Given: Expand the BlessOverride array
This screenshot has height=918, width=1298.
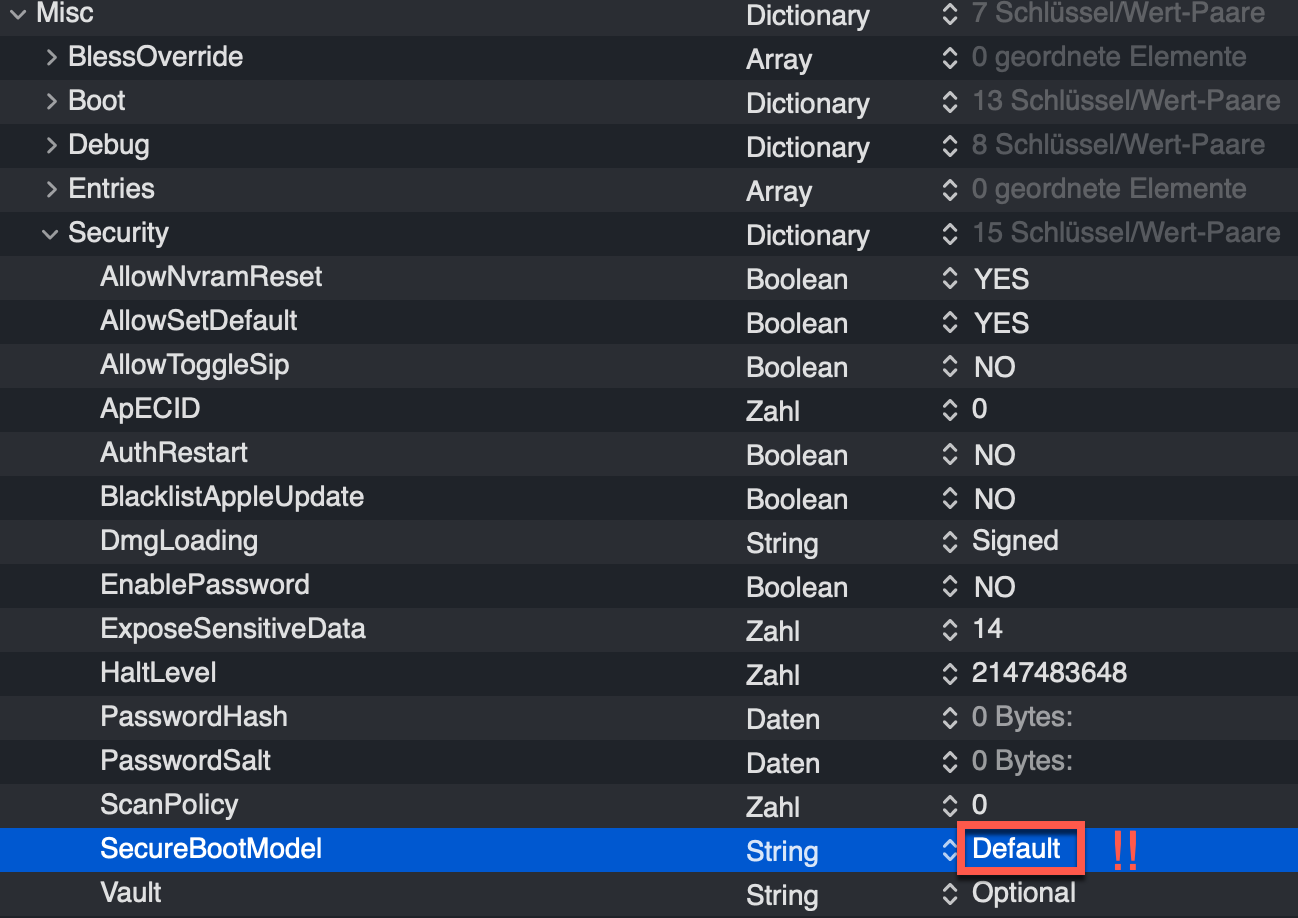Looking at the screenshot, I should pyautogui.click(x=51, y=58).
